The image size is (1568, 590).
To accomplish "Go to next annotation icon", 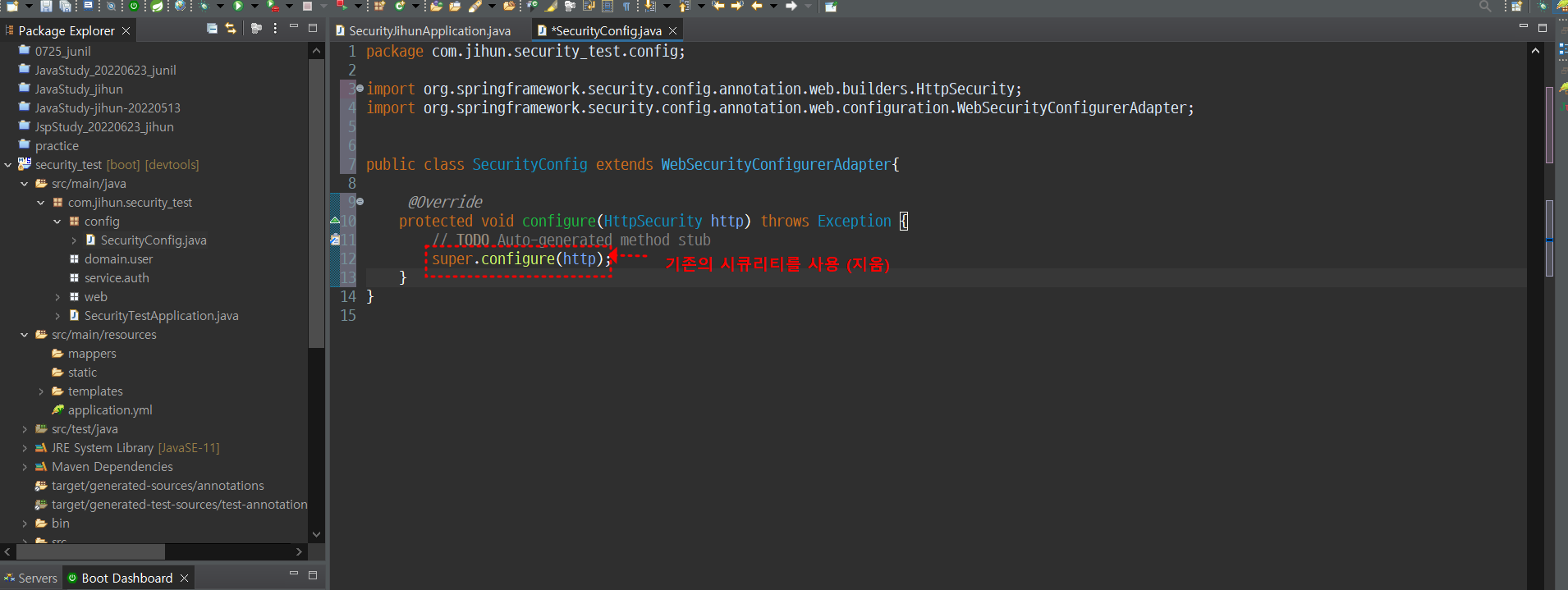I will pyautogui.click(x=649, y=7).
